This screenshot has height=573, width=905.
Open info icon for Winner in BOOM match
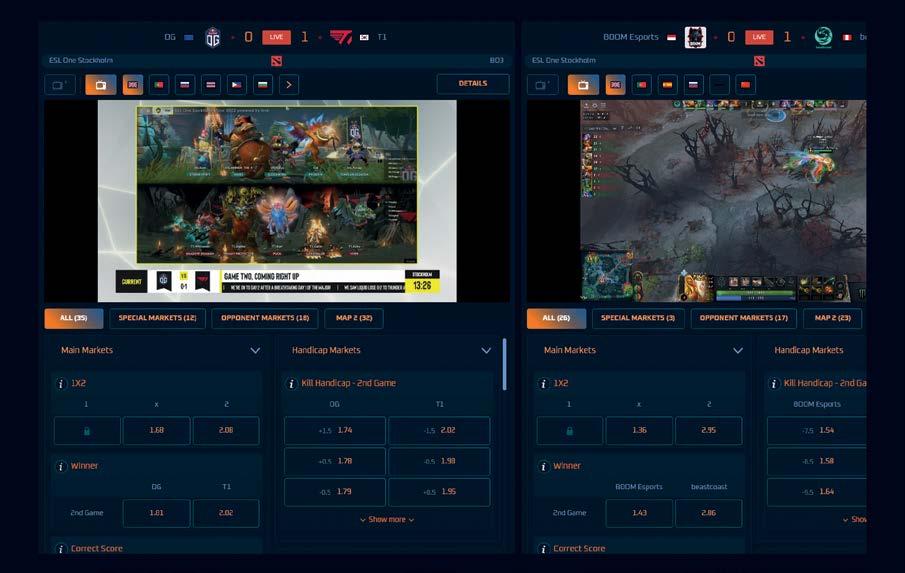tap(543, 466)
